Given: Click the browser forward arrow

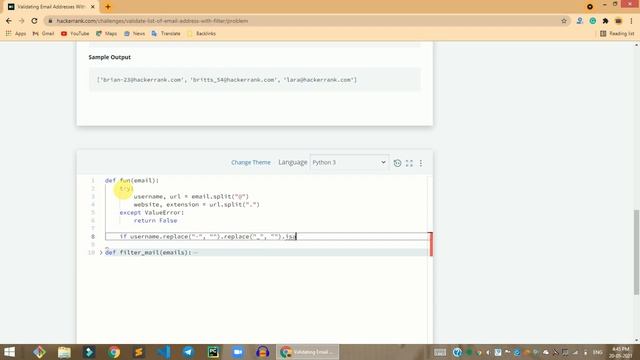Looking at the screenshot, I should pyautogui.click(x=22, y=21).
